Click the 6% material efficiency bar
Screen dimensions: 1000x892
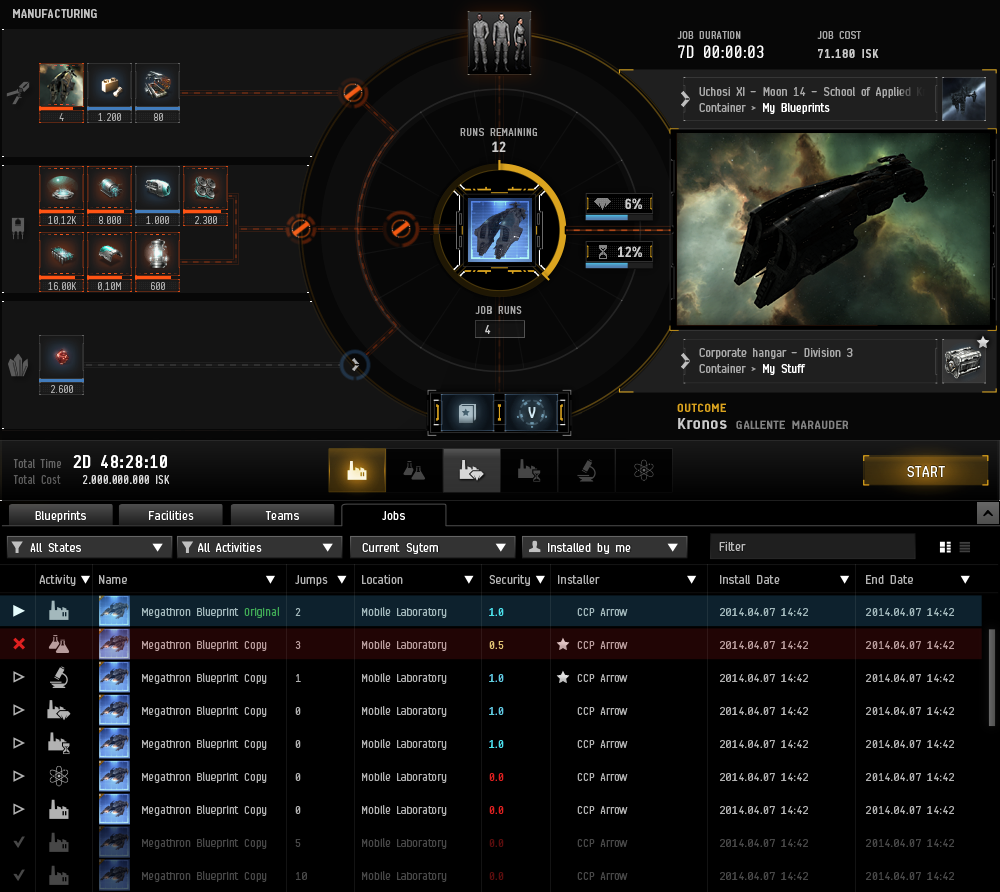pyautogui.click(x=619, y=207)
